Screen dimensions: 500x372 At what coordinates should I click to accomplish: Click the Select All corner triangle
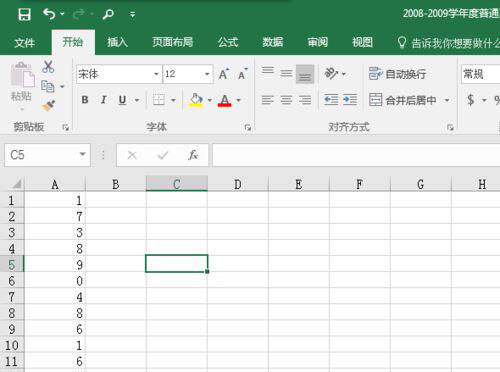point(16,184)
